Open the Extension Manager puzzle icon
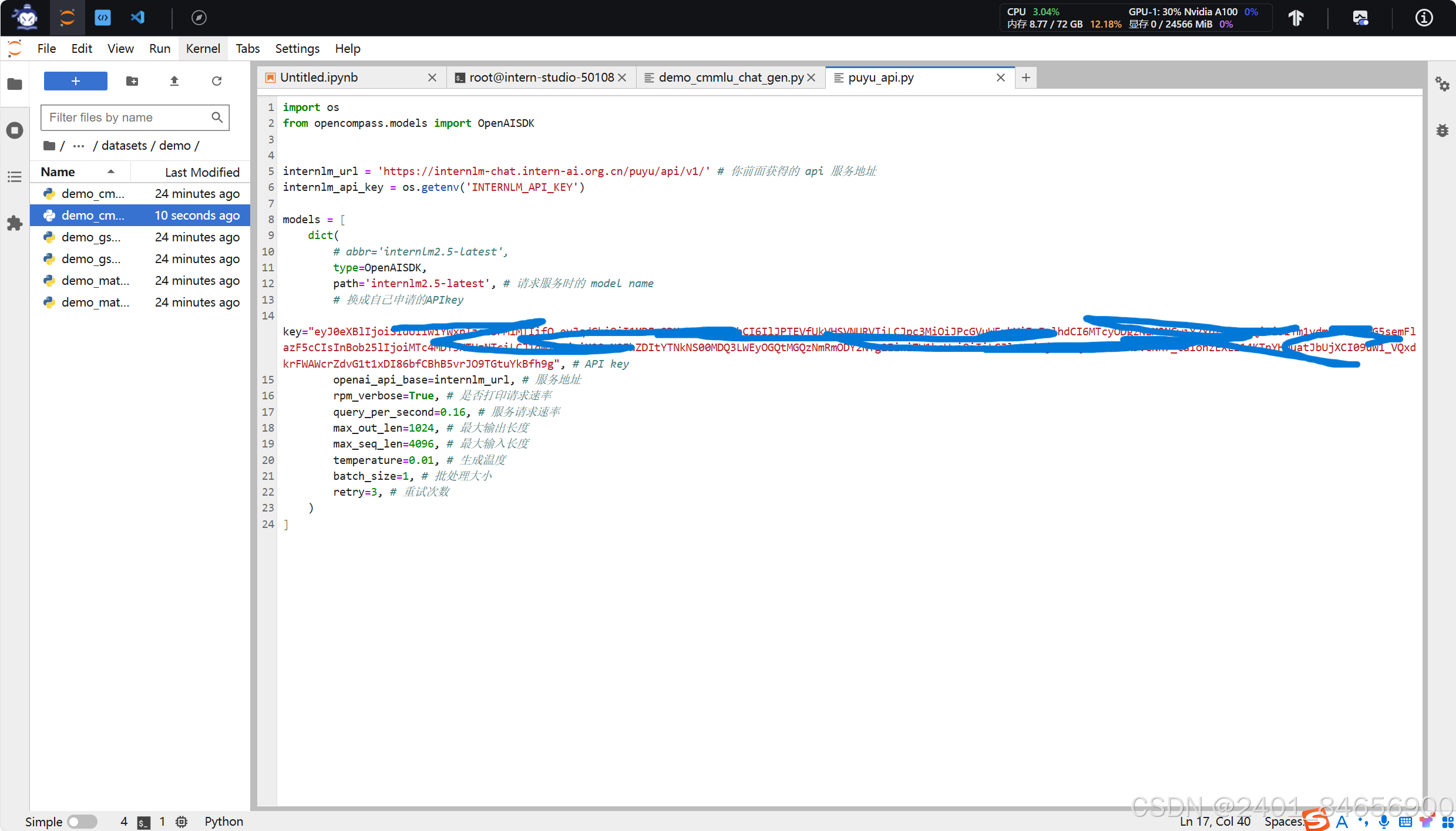This screenshot has height=831, width=1456. point(15,223)
